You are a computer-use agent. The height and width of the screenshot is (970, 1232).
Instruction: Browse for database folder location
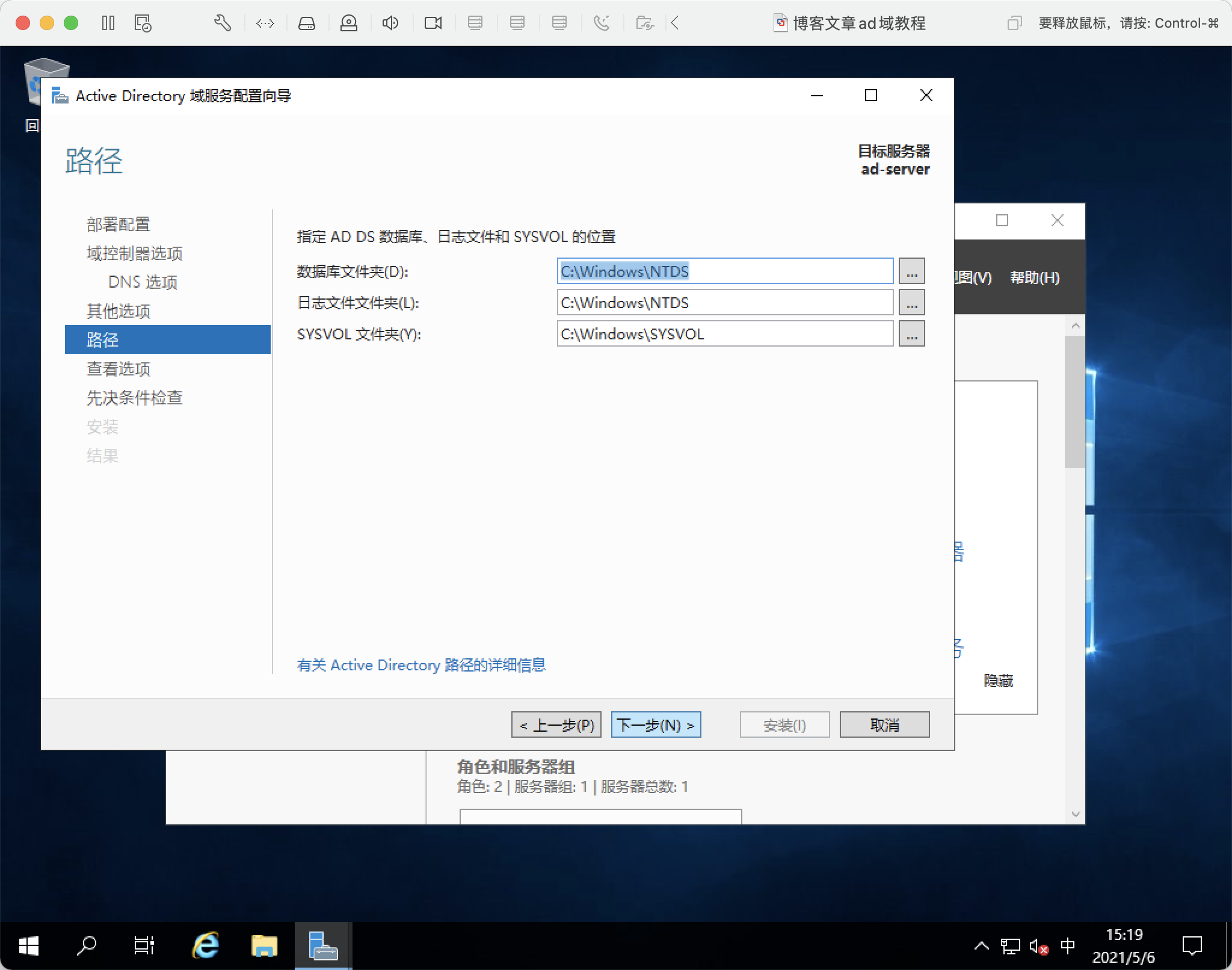(x=911, y=271)
